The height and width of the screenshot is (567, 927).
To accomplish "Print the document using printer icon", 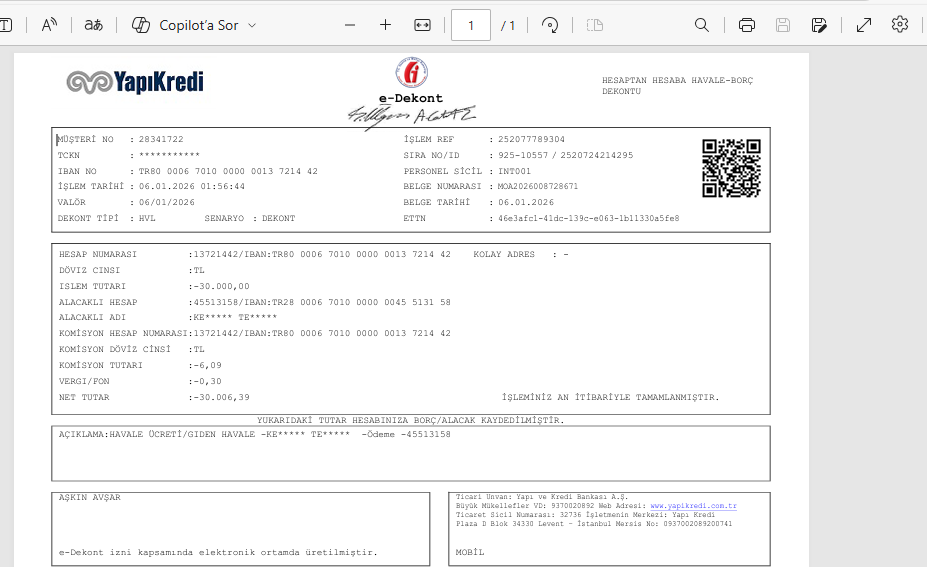I will pos(747,25).
